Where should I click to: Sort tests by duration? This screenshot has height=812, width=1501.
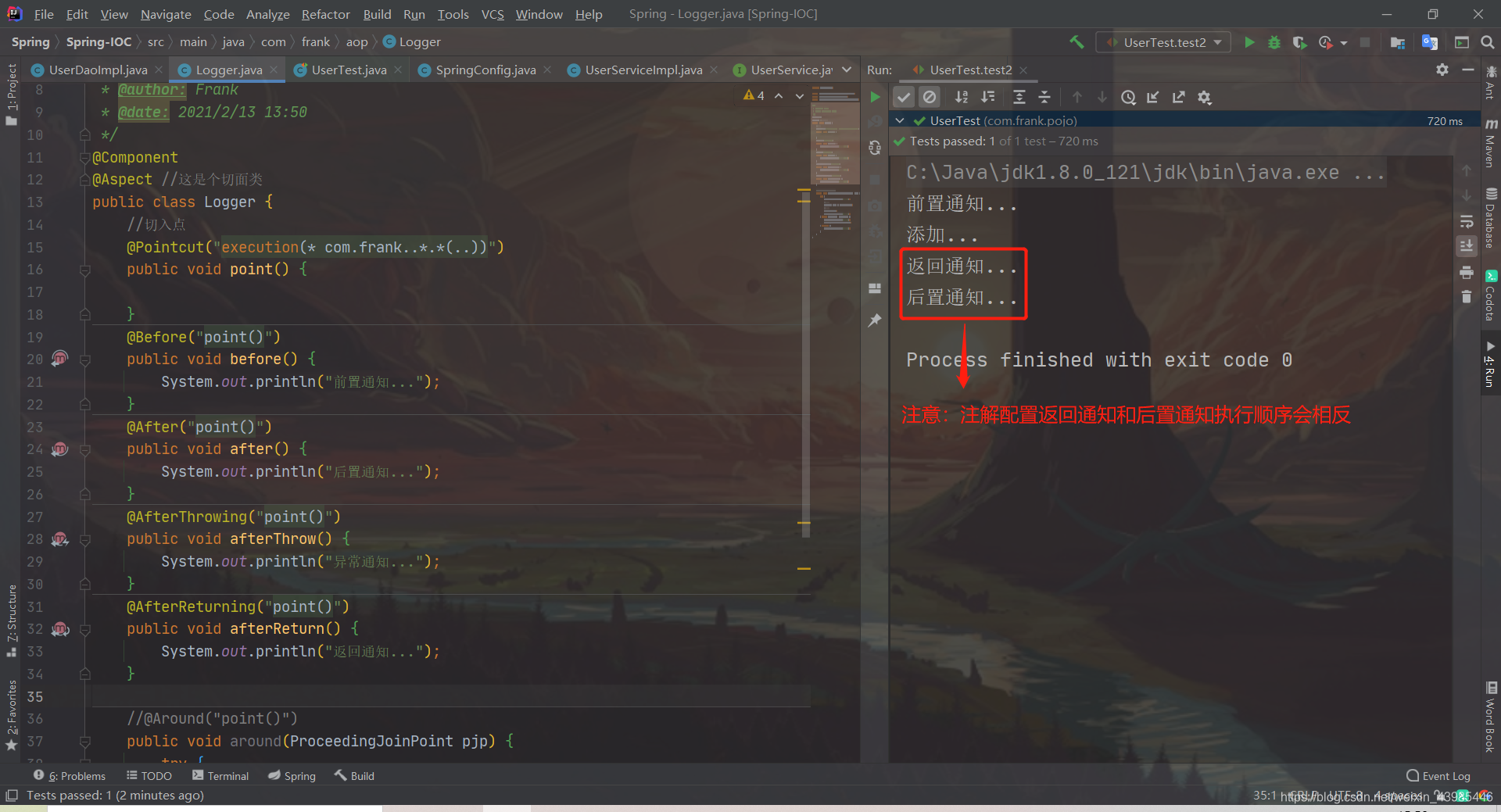988,97
